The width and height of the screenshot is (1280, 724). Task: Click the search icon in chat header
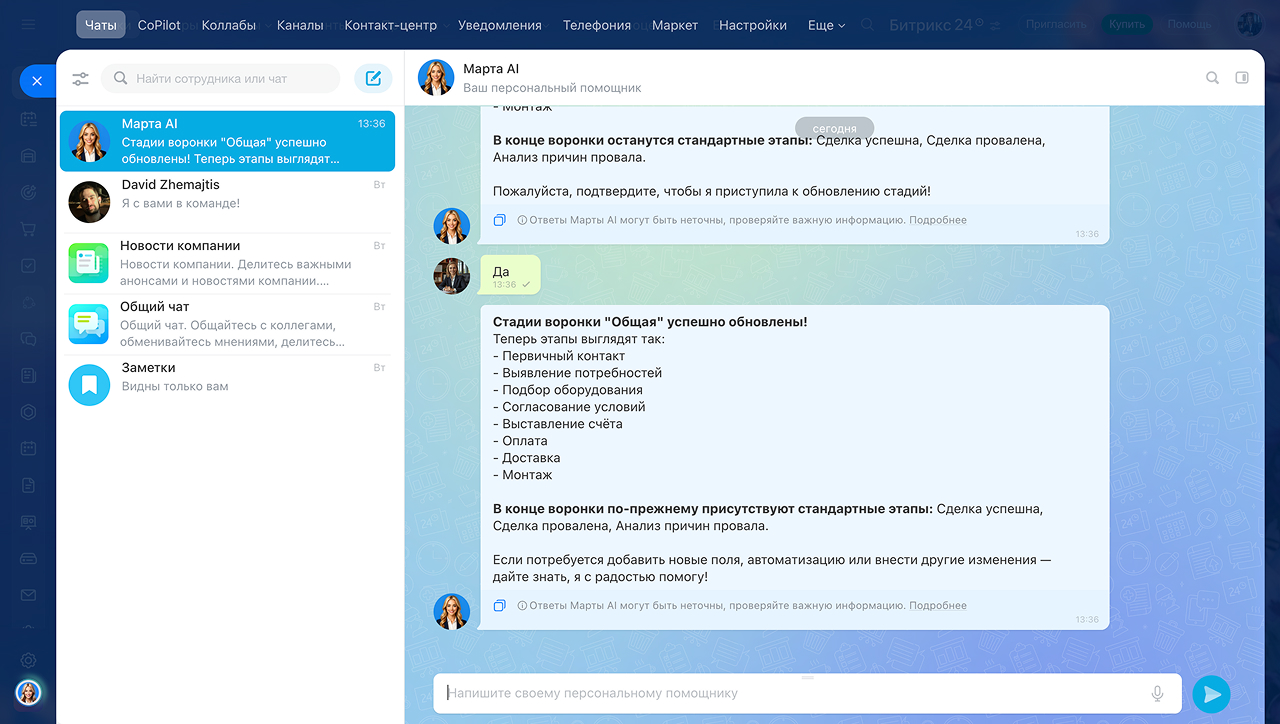1212,78
